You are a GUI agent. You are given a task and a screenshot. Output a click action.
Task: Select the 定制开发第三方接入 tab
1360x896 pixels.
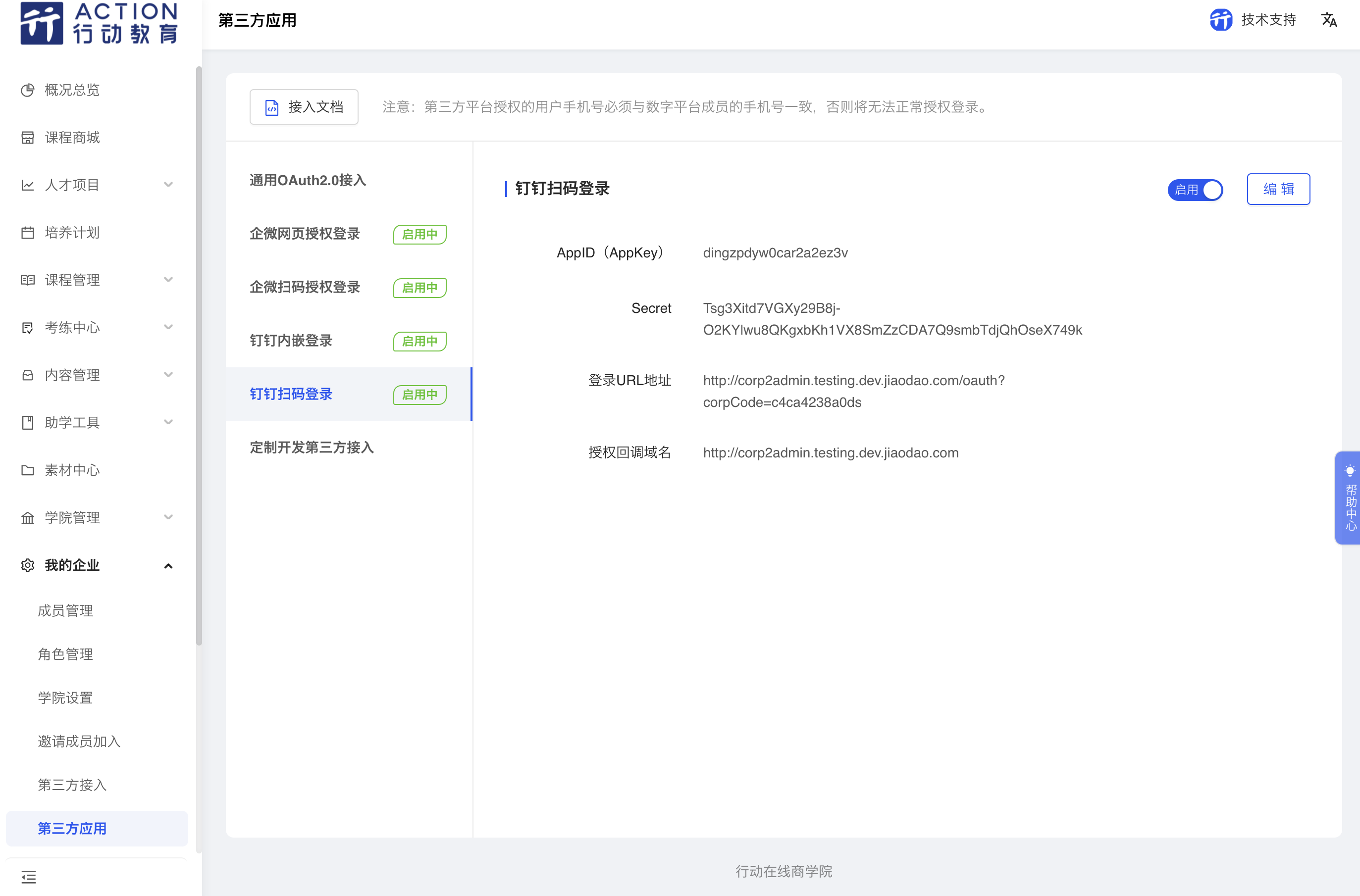349,448
